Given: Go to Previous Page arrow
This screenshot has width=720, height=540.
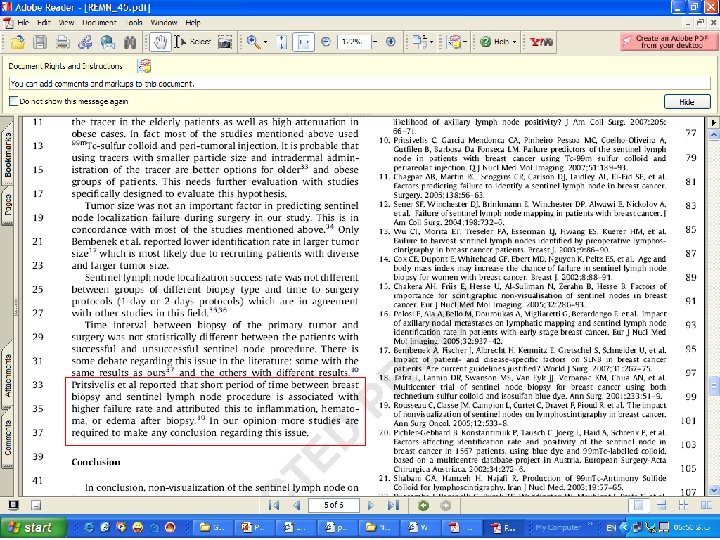Looking at the screenshot, I should [297, 506].
